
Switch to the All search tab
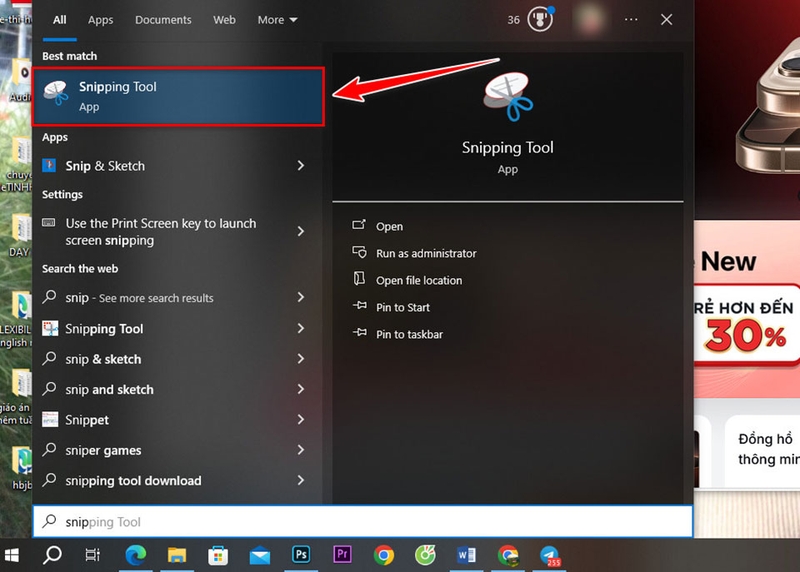(x=60, y=20)
